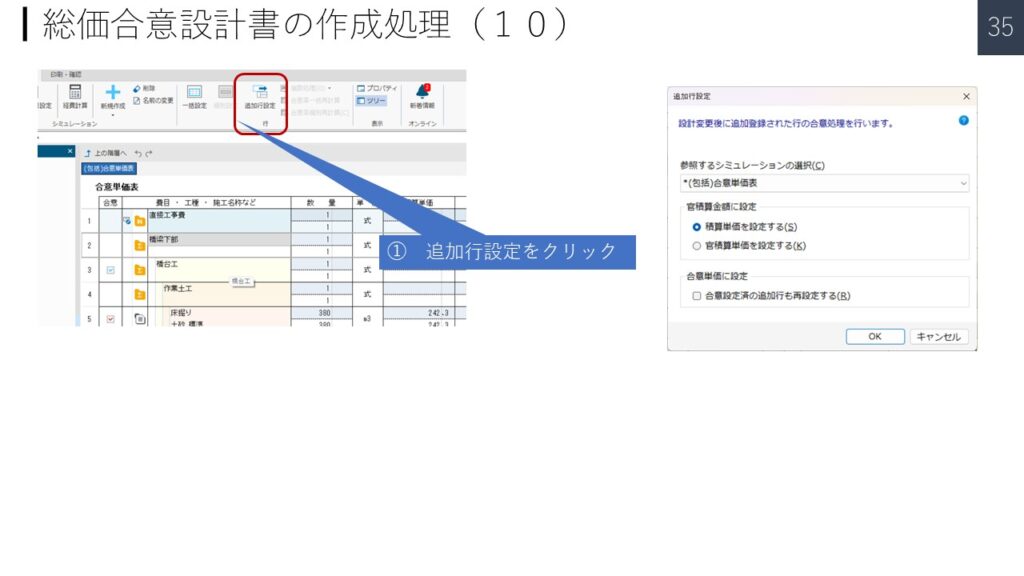Select 積算単価を設定する radio option
Viewport: 1024px width, 576px height.
[697, 227]
